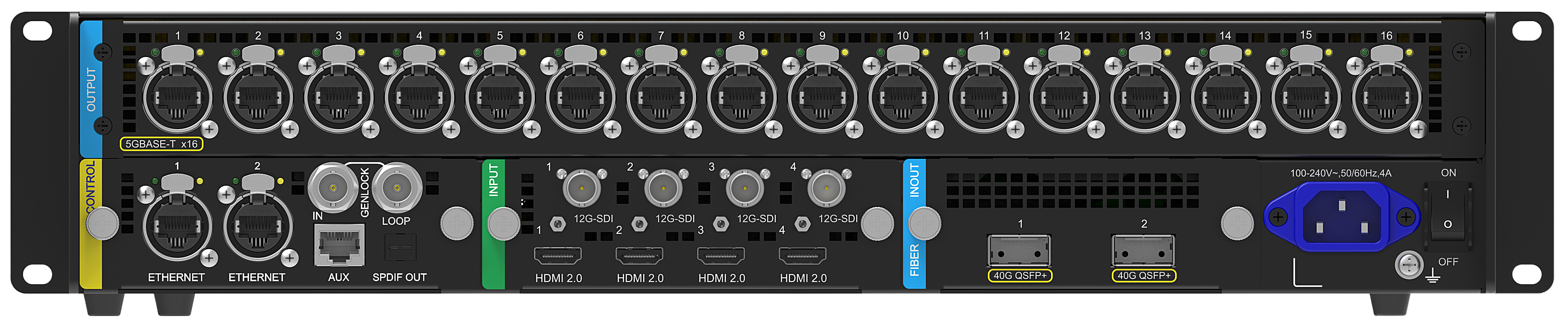Click the AUX label
This screenshot has width=1568, height=324.
pyautogui.click(x=339, y=278)
